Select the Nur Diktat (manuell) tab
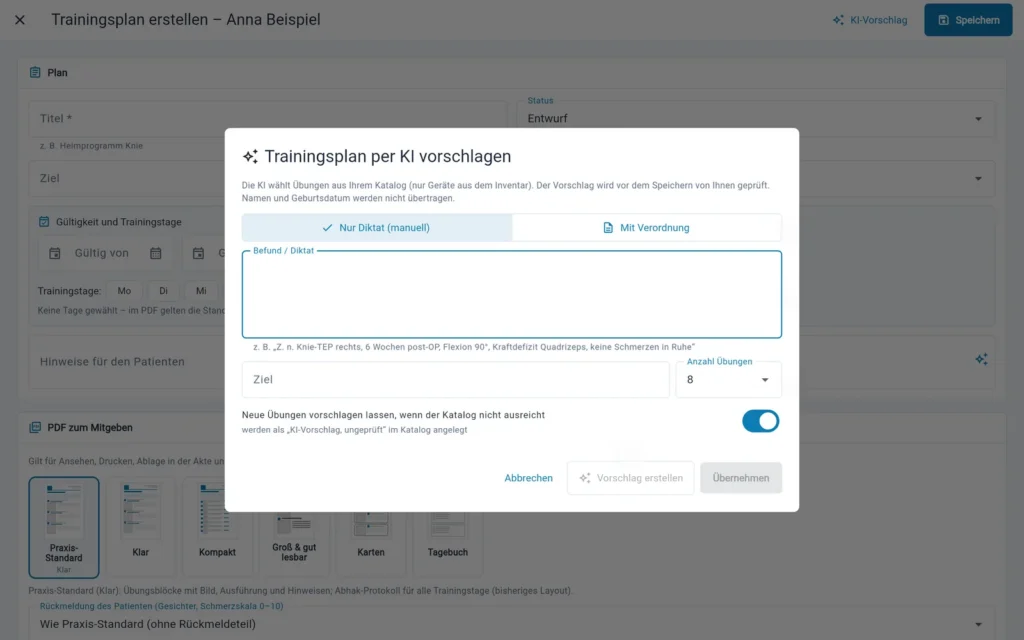This screenshot has height=640, width=1024. [x=377, y=228]
